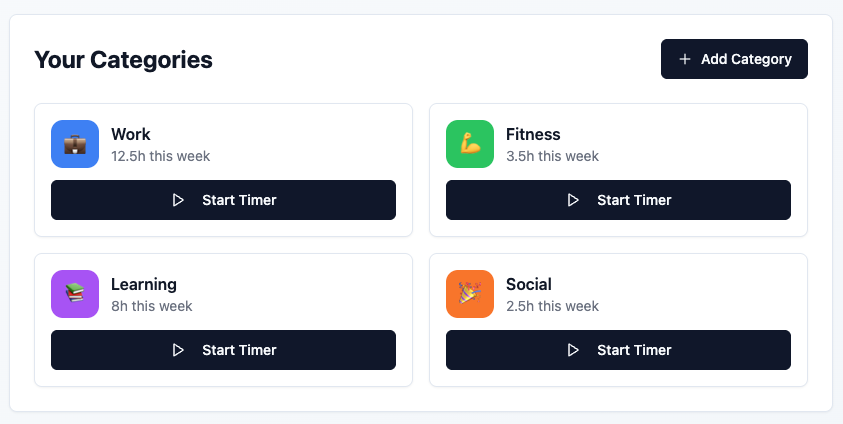Image resolution: width=843 pixels, height=424 pixels.
Task: Click the Your Categories heading
Action: tap(123, 59)
